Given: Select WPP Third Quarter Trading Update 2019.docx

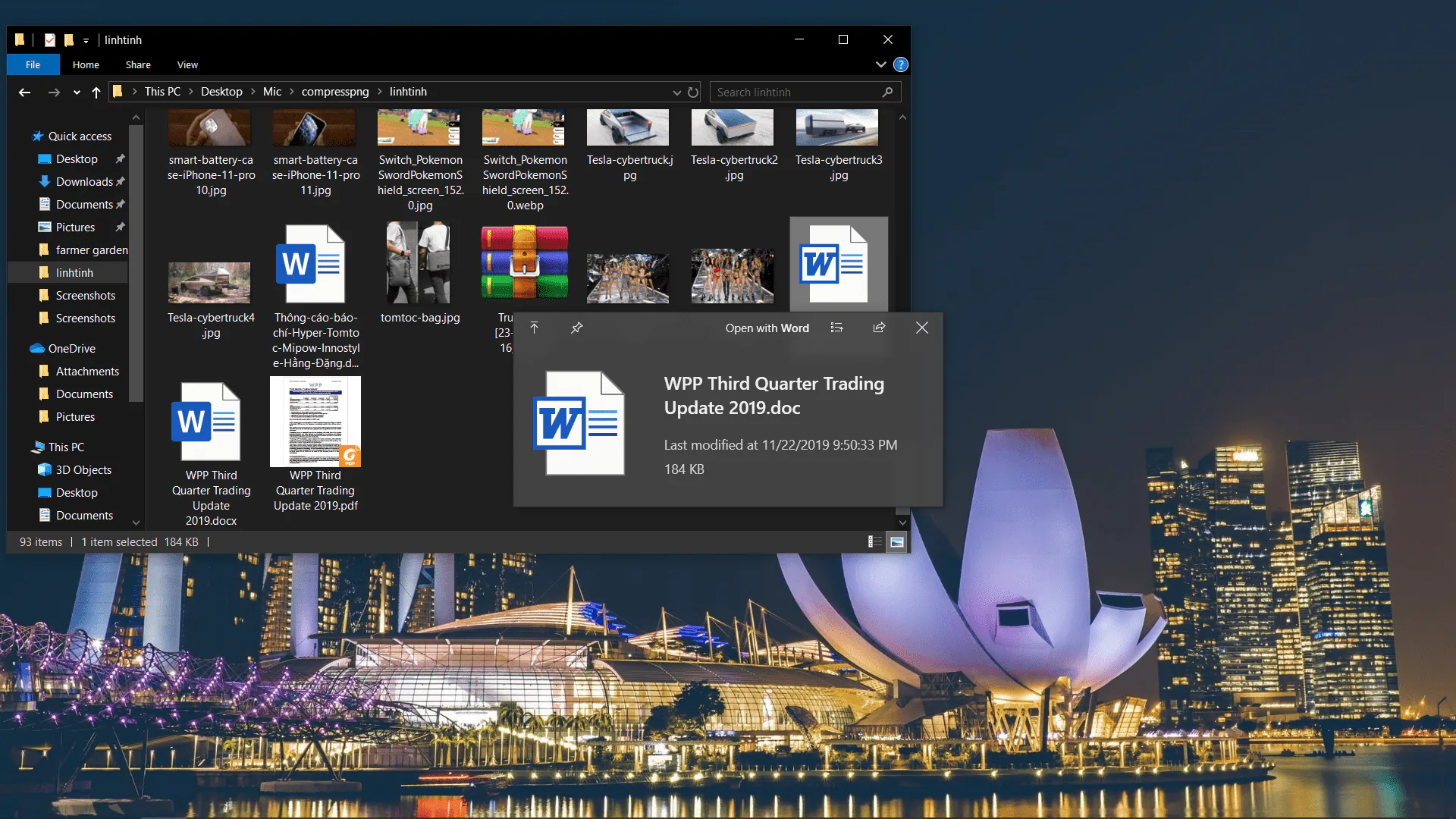Looking at the screenshot, I should pos(211,455).
